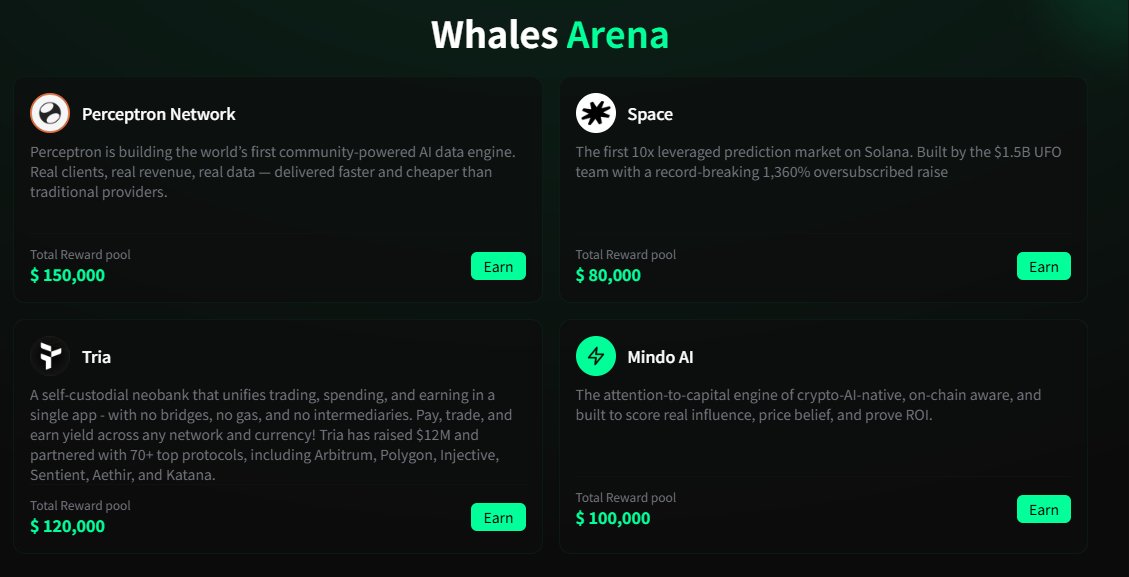Hit the Earn button for Tria
The image size is (1129, 577).
[498, 517]
